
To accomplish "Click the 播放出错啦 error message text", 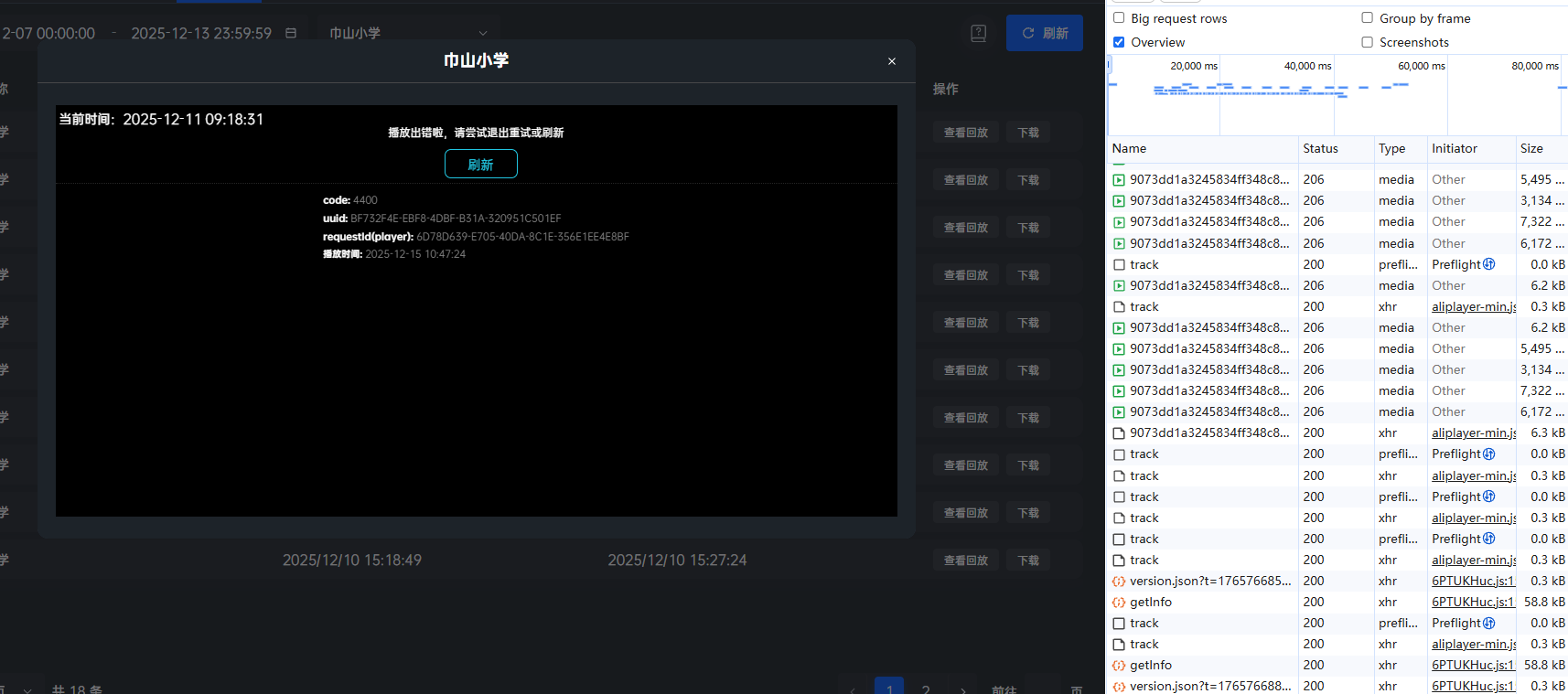I will (x=476, y=133).
